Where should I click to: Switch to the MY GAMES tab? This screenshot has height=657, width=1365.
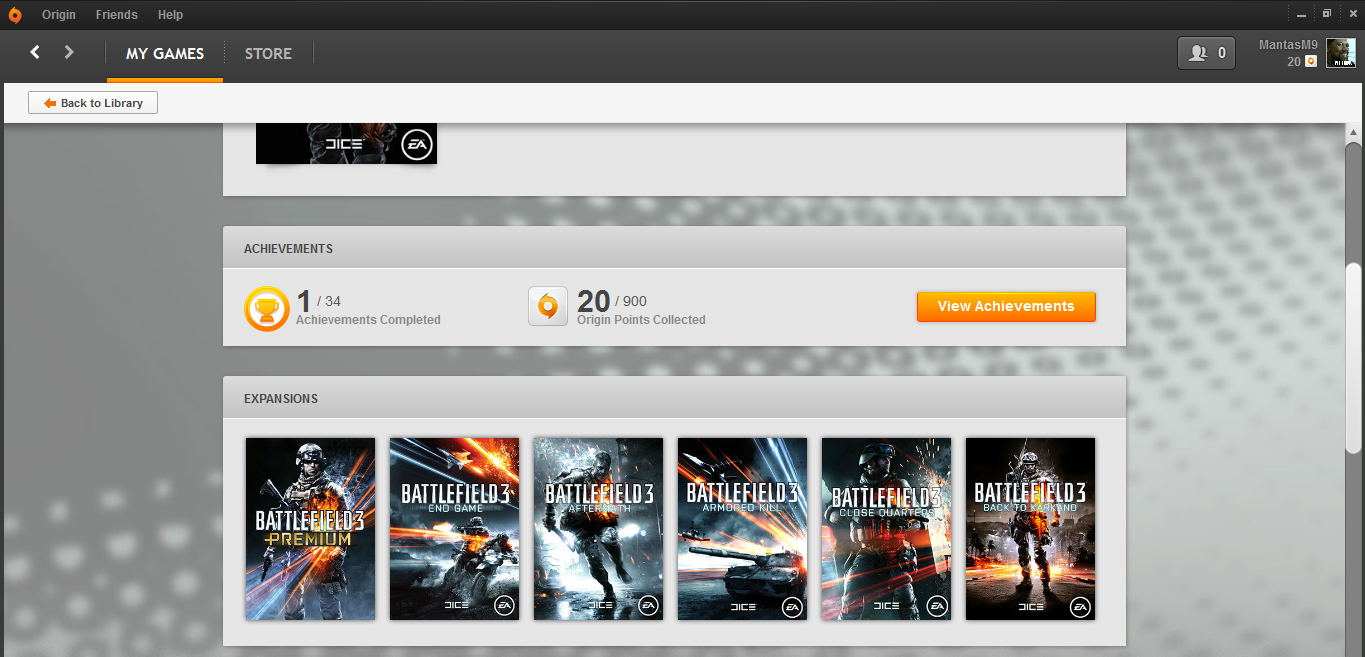(x=165, y=54)
